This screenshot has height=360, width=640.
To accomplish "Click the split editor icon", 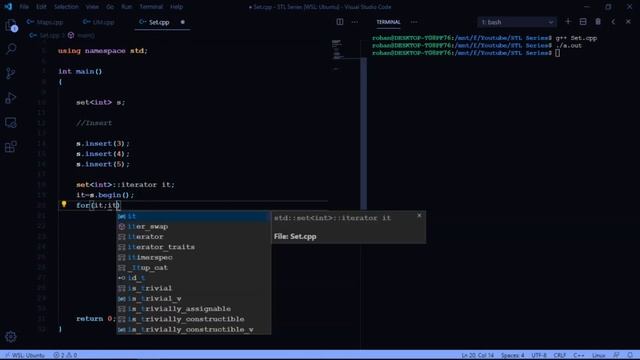I will tap(340, 22).
